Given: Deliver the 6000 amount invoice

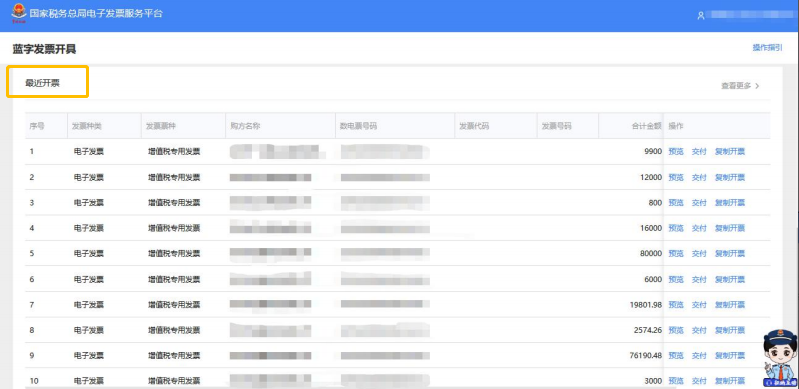Looking at the screenshot, I should 699,279.
